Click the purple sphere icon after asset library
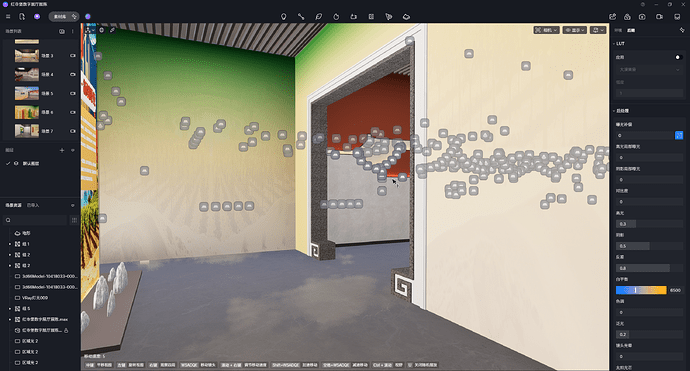The height and width of the screenshot is (371, 690). point(88,17)
